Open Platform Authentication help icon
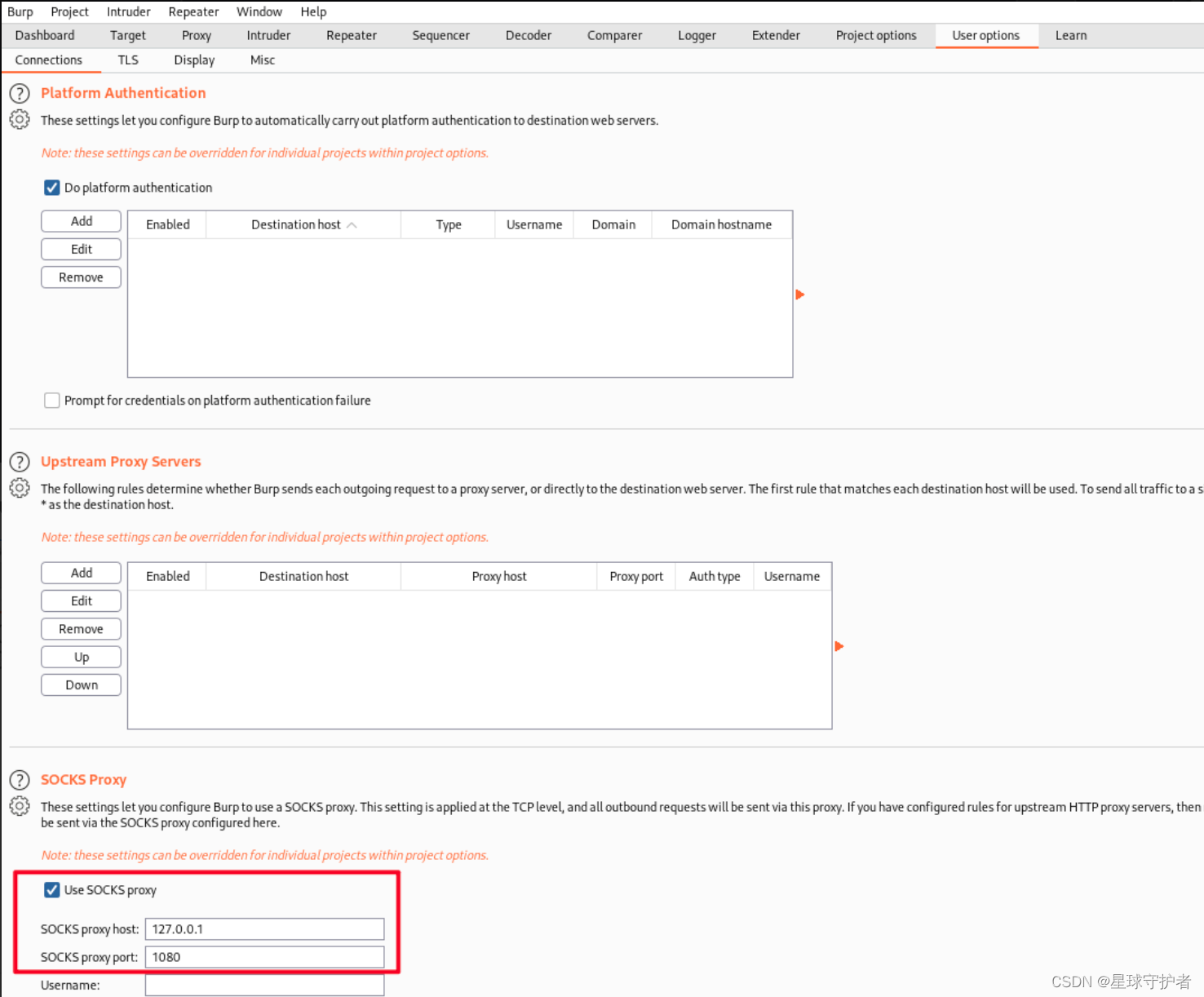The height and width of the screenshot is (997, 1204). coord(20,94)
